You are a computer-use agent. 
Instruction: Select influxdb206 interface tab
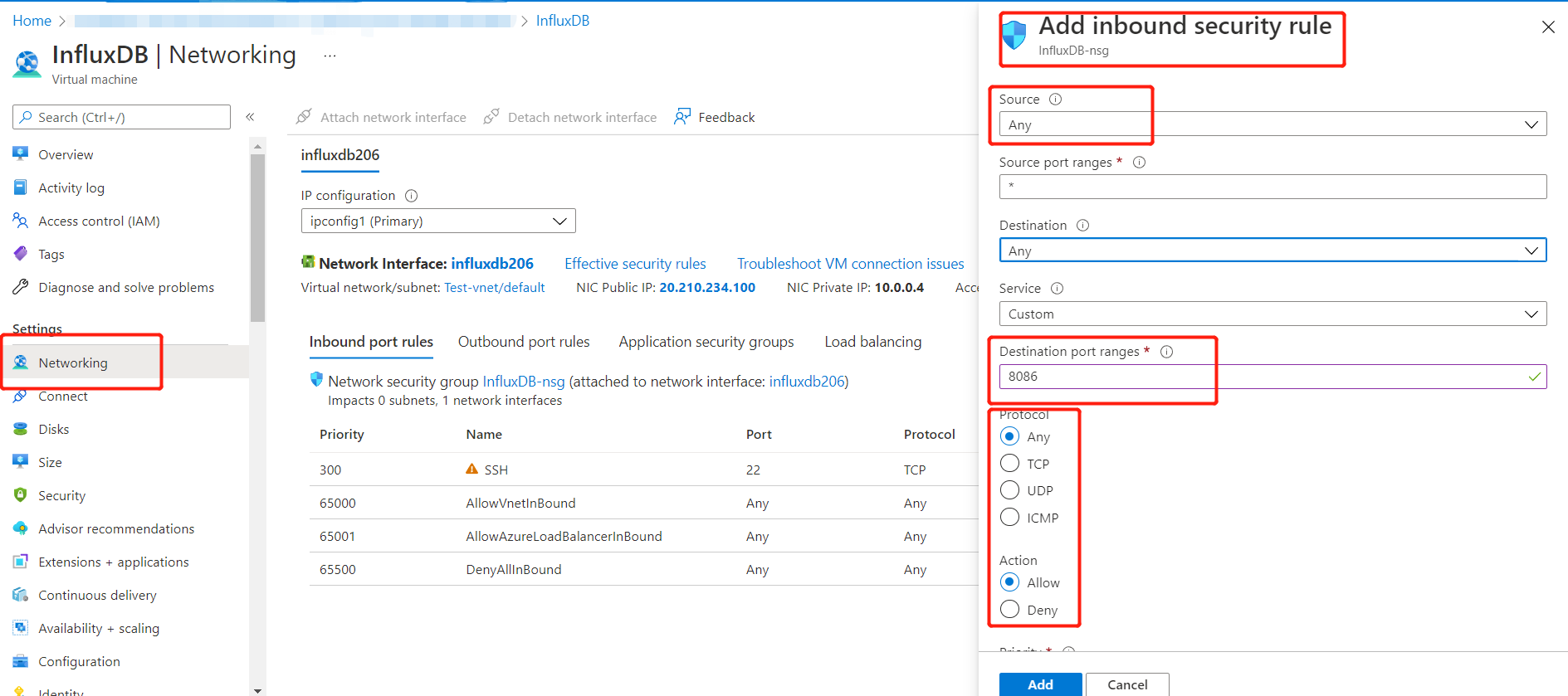340,155
